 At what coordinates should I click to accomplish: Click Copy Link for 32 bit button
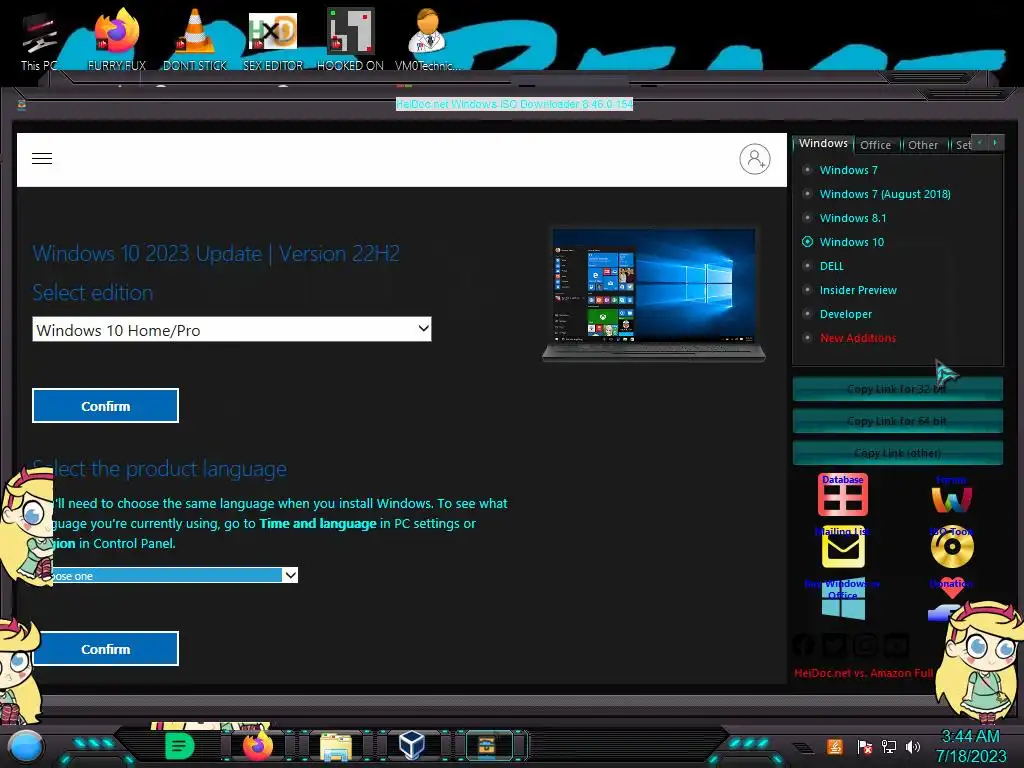[897, 389]
